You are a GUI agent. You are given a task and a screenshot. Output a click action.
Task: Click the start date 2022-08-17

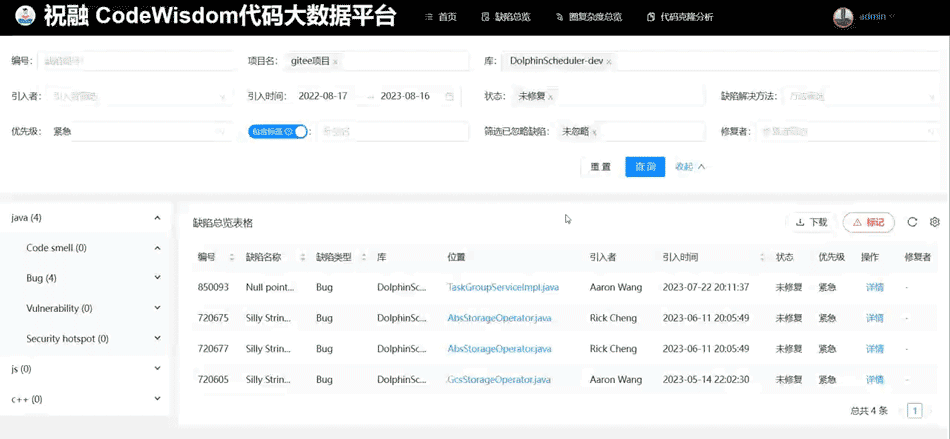[323, 96]
